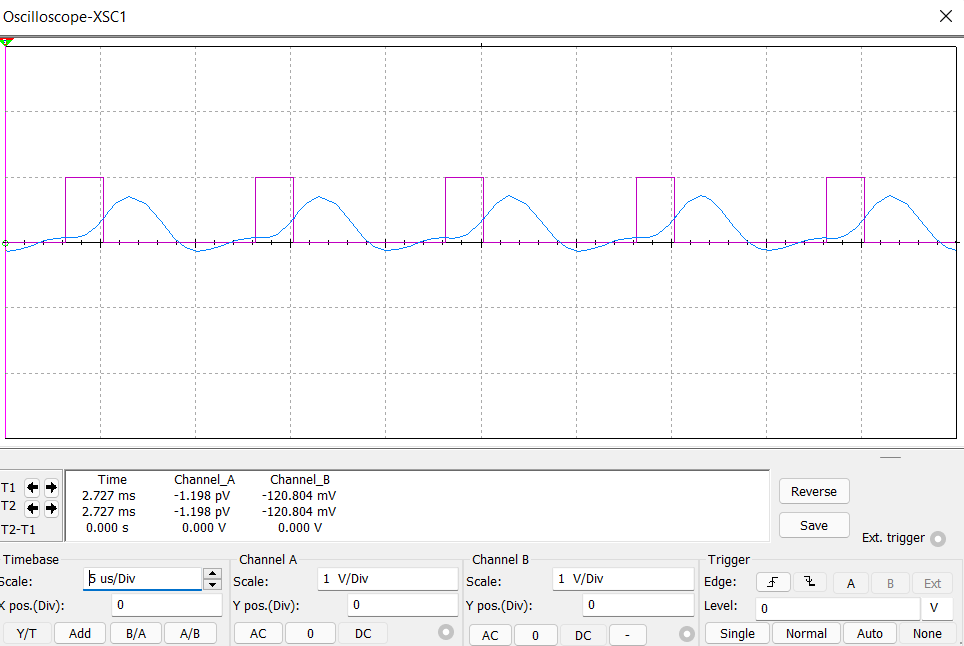Click Channel B terminal indicator
The width and height of the screenshot is (964, 646).
pyautogui.click(x=687, y=634)
